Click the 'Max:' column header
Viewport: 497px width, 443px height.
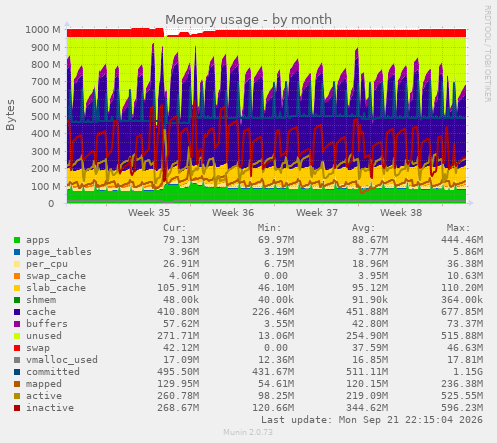click(x=458, y=228)
